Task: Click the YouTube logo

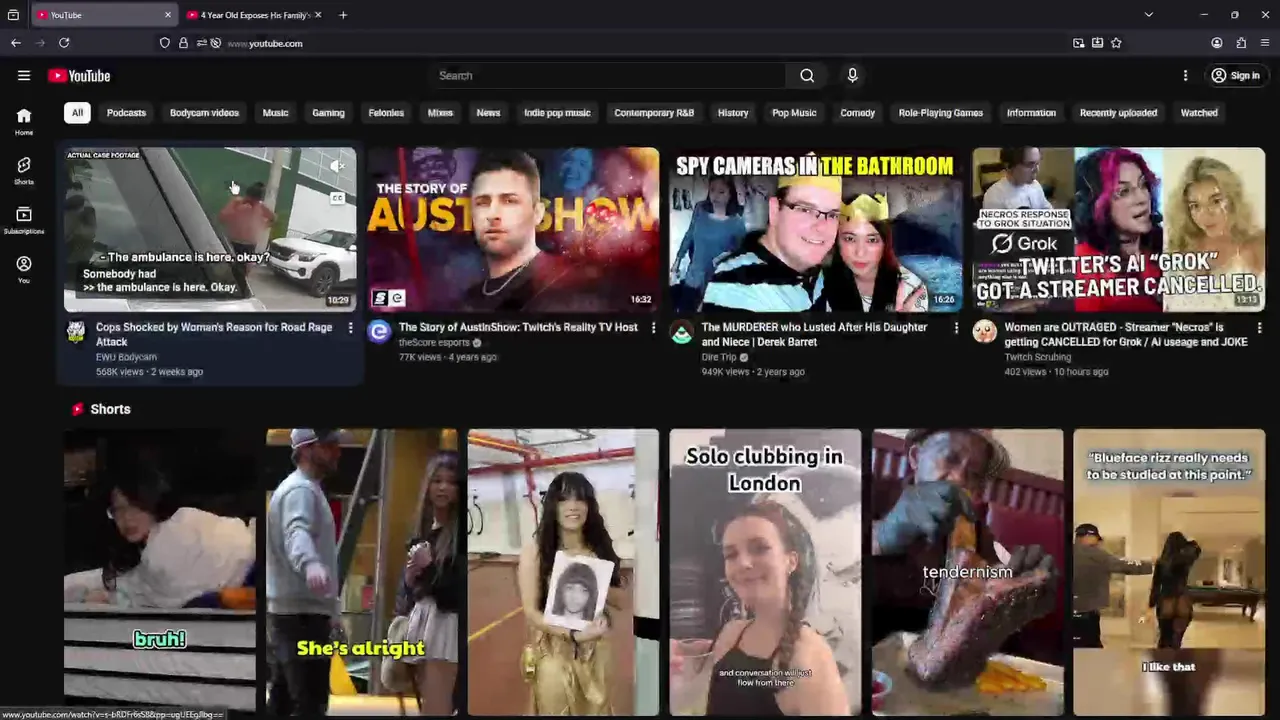Action: (x=79, y=76)
